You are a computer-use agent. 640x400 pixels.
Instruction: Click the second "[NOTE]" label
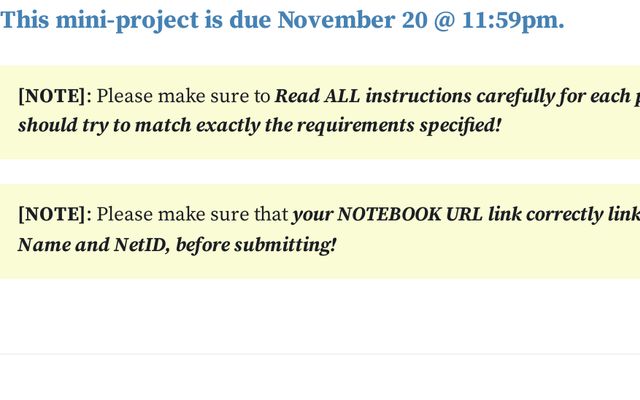coord(54,215)
